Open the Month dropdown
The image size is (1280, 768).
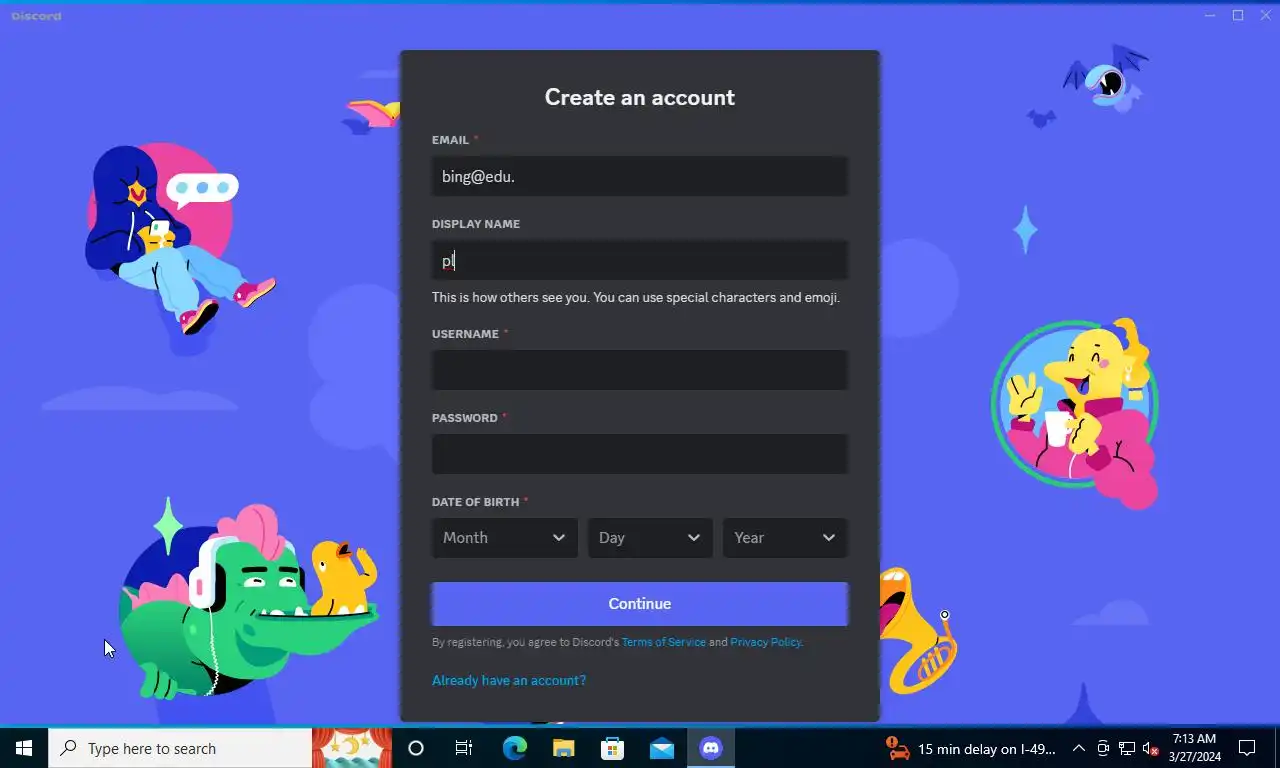point(505,538)
